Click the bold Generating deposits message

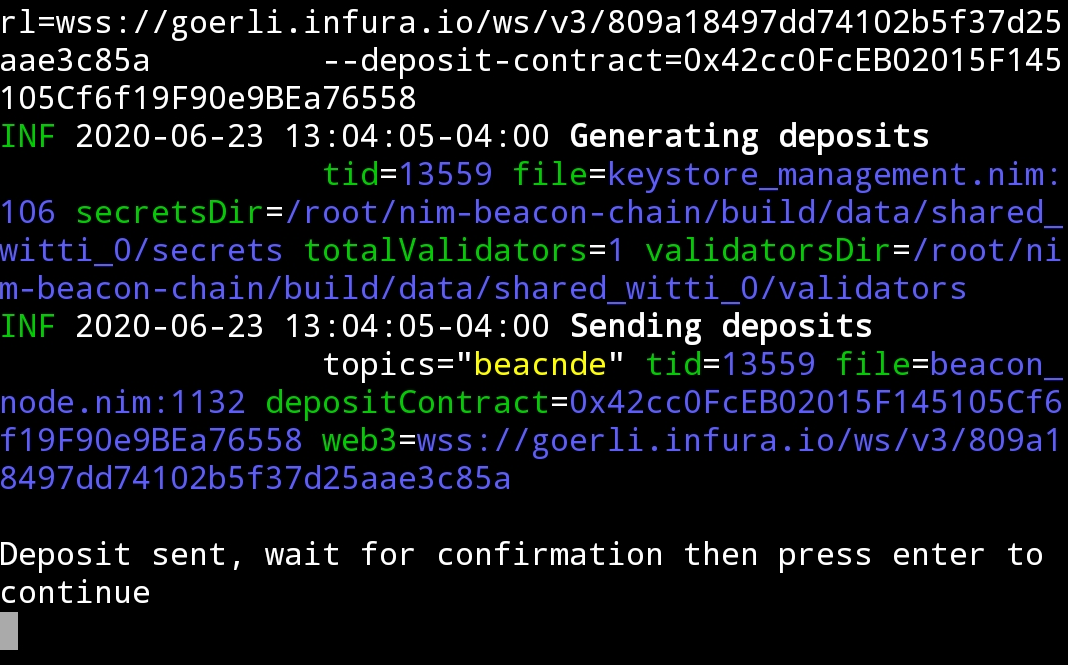(749, 136)
